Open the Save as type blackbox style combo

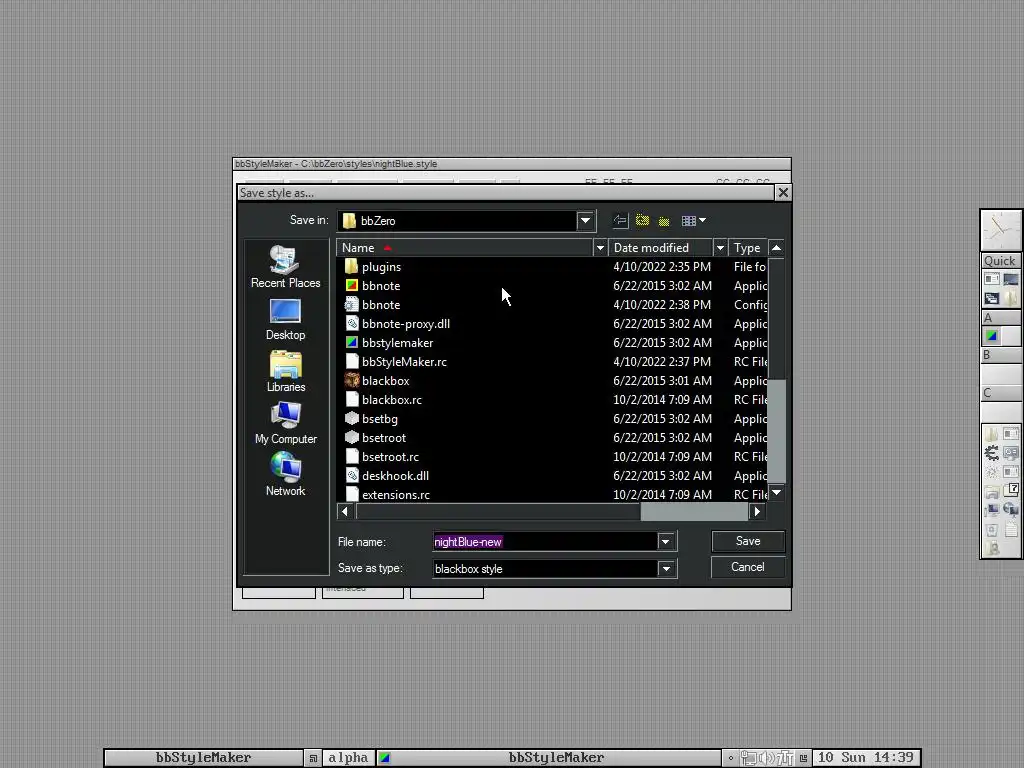click(554, 569)
